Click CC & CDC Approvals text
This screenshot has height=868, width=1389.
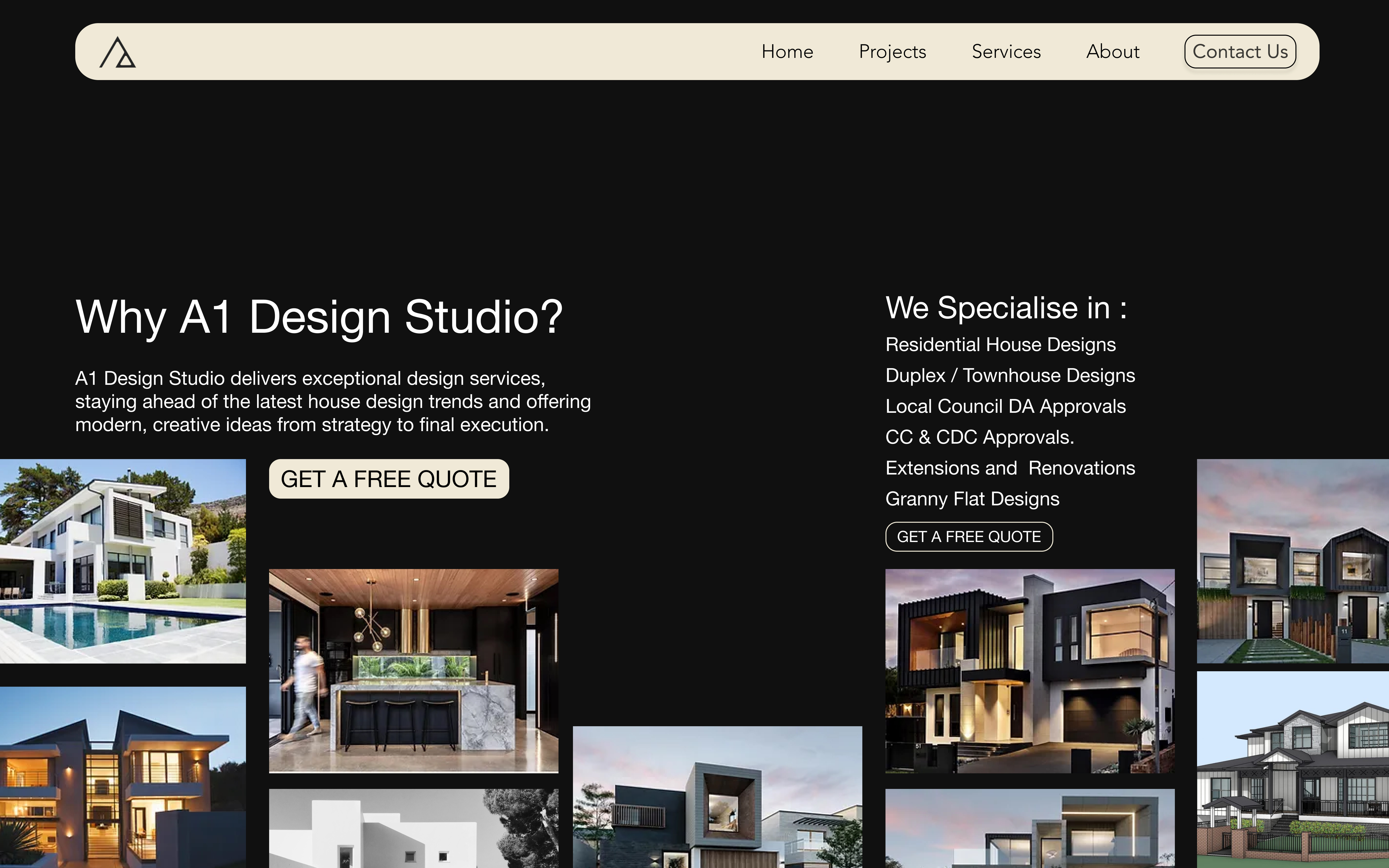[980, 437]
